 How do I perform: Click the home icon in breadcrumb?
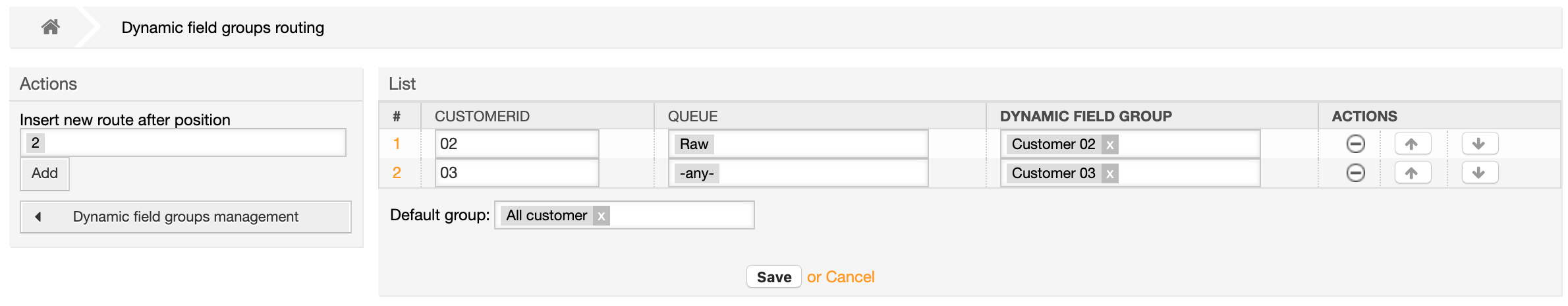[x=51, y=27]
